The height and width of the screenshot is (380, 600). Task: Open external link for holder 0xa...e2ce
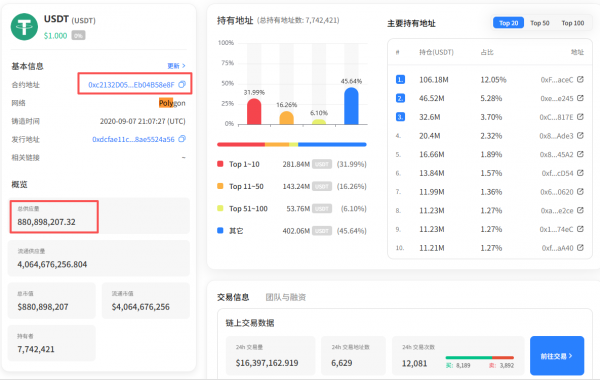point(580,210)
